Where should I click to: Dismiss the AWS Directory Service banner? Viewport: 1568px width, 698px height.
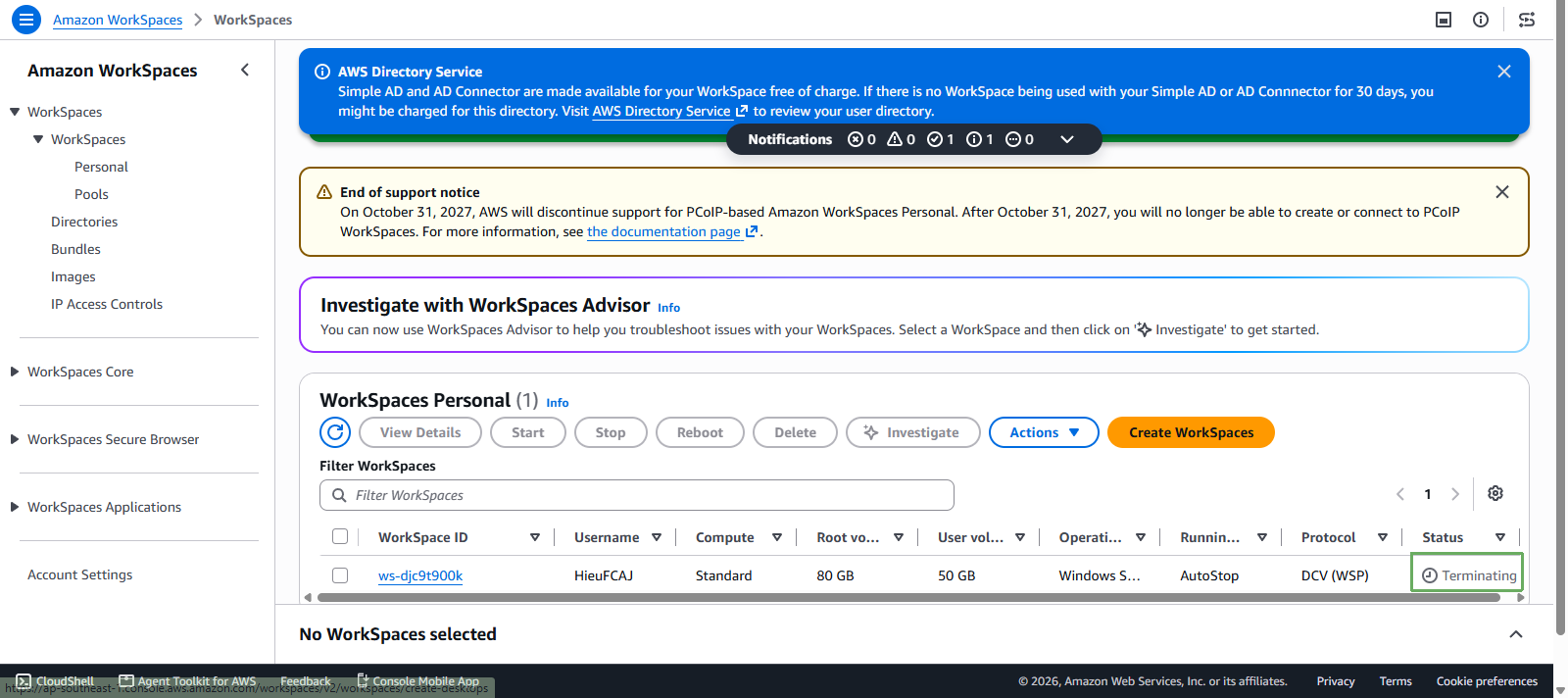pyautogui.click(x=1504, y=72)
